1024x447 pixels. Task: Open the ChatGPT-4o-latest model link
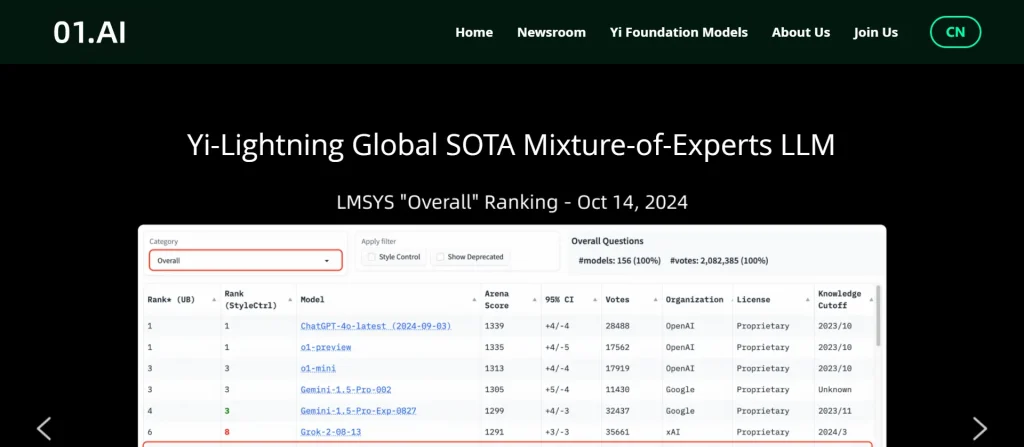point(376,326)
